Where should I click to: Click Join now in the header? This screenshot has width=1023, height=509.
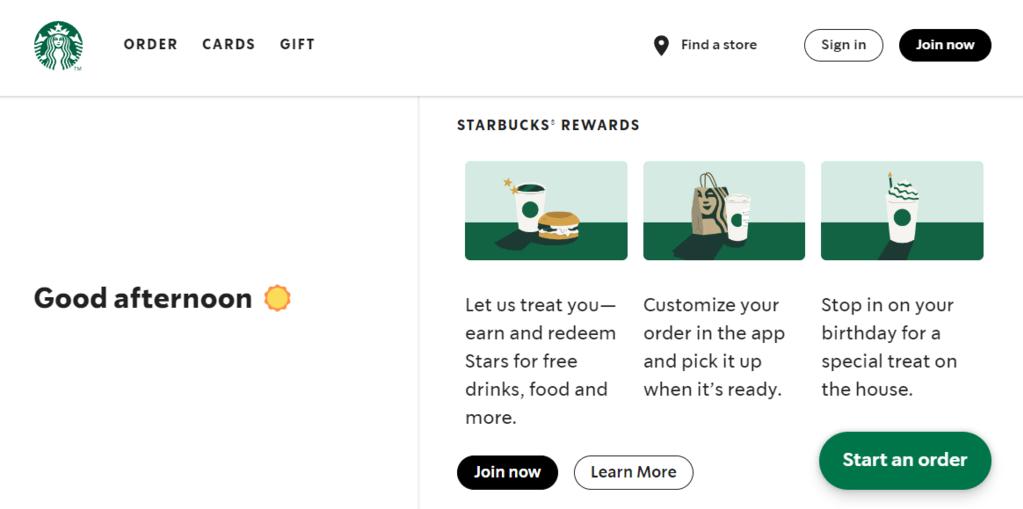[x=944, y=45]
